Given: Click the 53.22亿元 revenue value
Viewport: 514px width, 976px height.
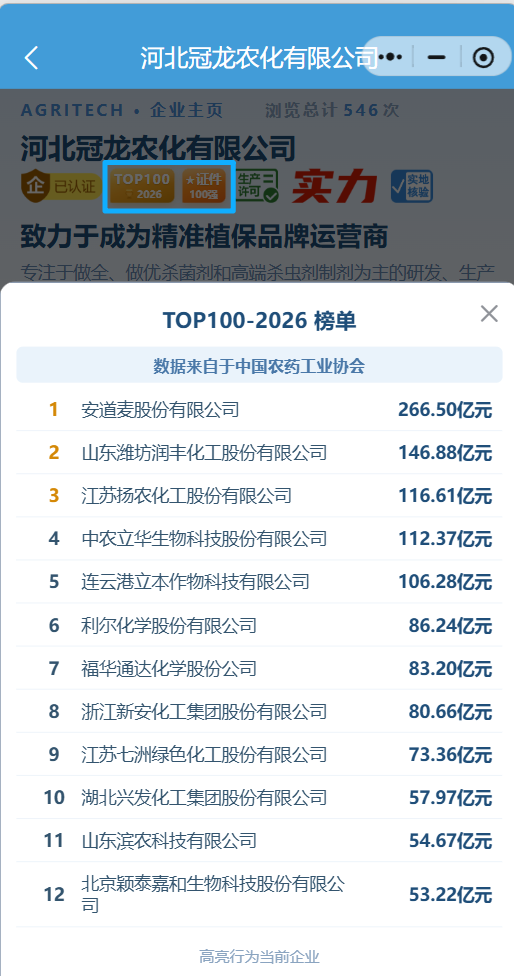Looking at the screenshot, I should (451, 895).
